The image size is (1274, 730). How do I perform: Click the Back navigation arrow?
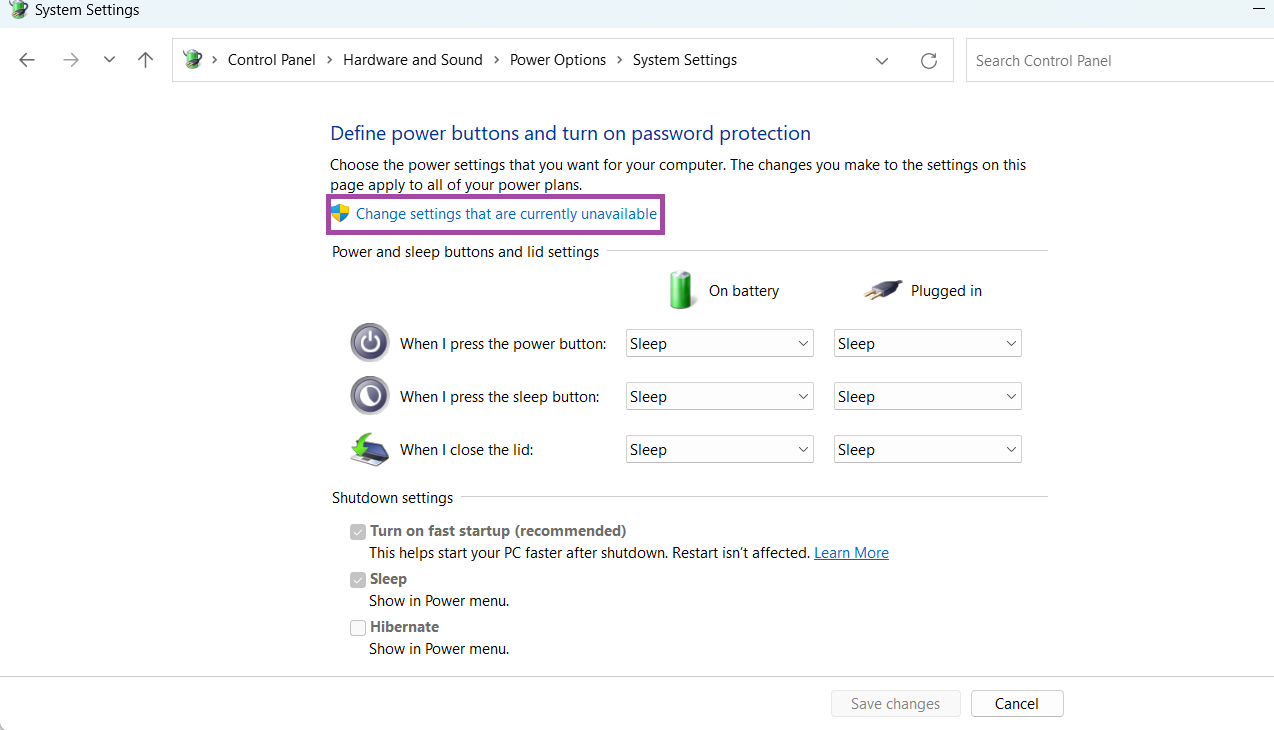tap(27, 60)
